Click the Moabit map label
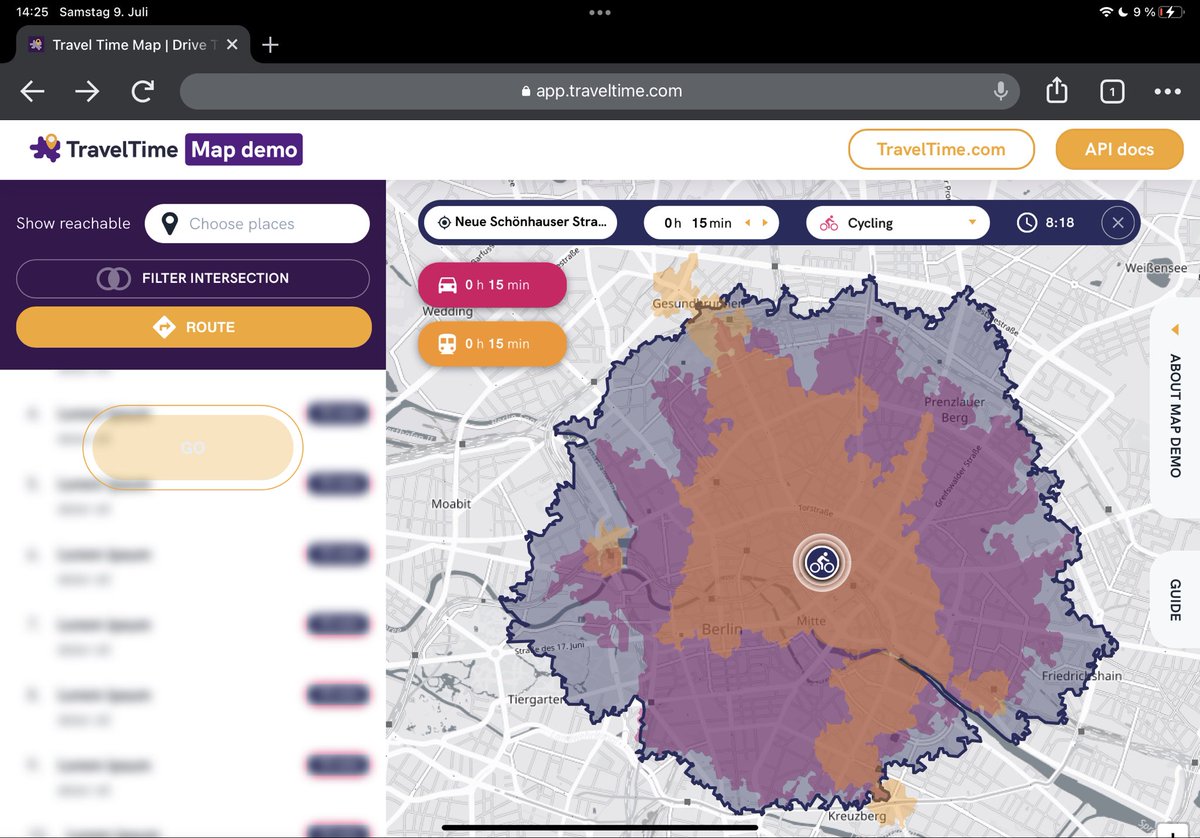This screenshot has width=1200, height=838. [x=450, y=504]
